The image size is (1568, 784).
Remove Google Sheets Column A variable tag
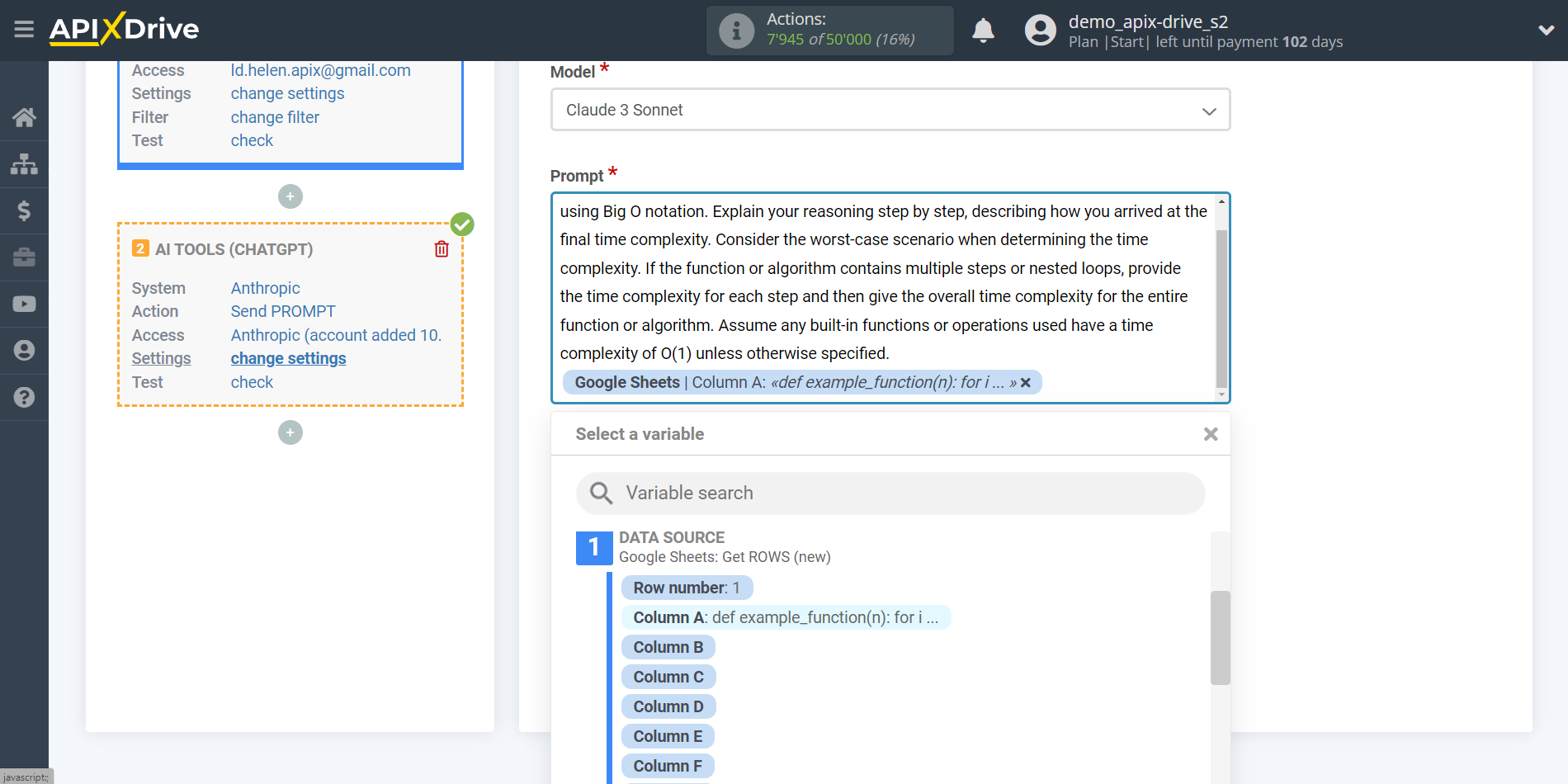coord(1026,382)
